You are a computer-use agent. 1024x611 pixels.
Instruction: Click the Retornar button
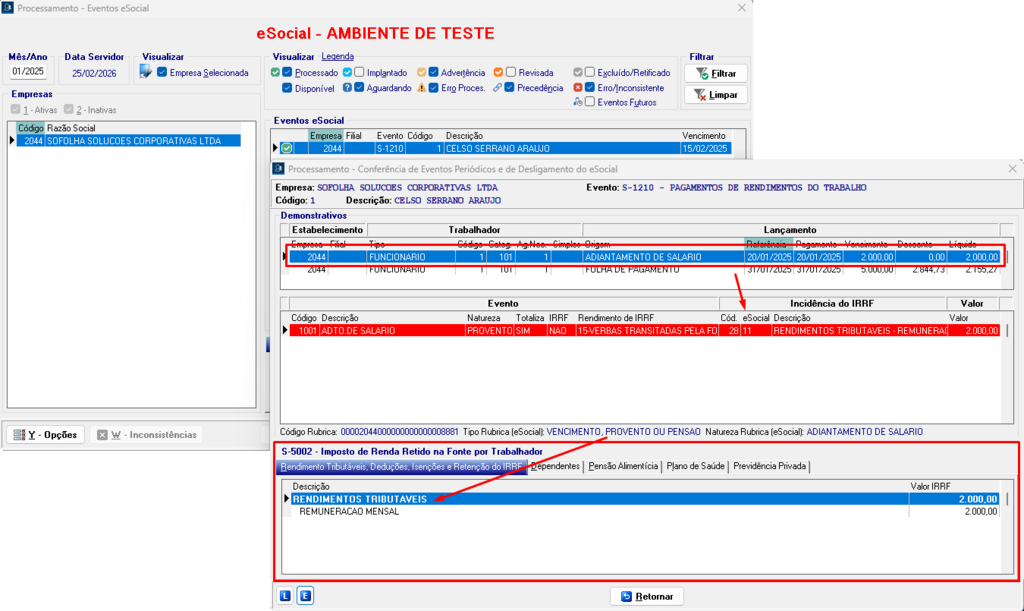coord(647,596)
